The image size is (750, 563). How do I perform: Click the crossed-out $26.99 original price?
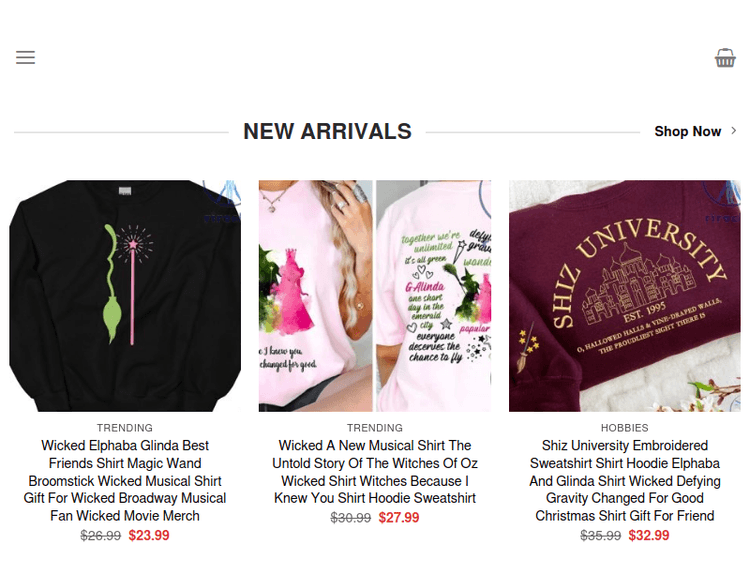coord(100,535)
